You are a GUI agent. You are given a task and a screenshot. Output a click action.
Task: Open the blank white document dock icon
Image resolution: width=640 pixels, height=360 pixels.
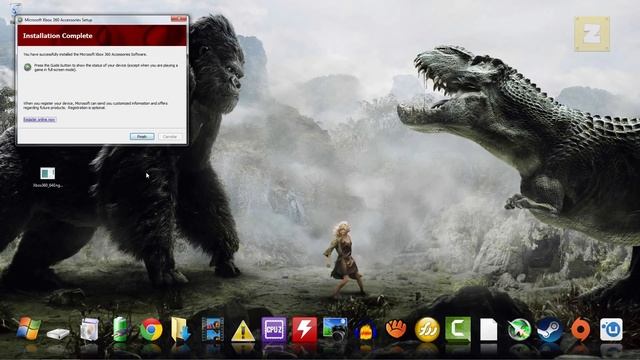488,330
